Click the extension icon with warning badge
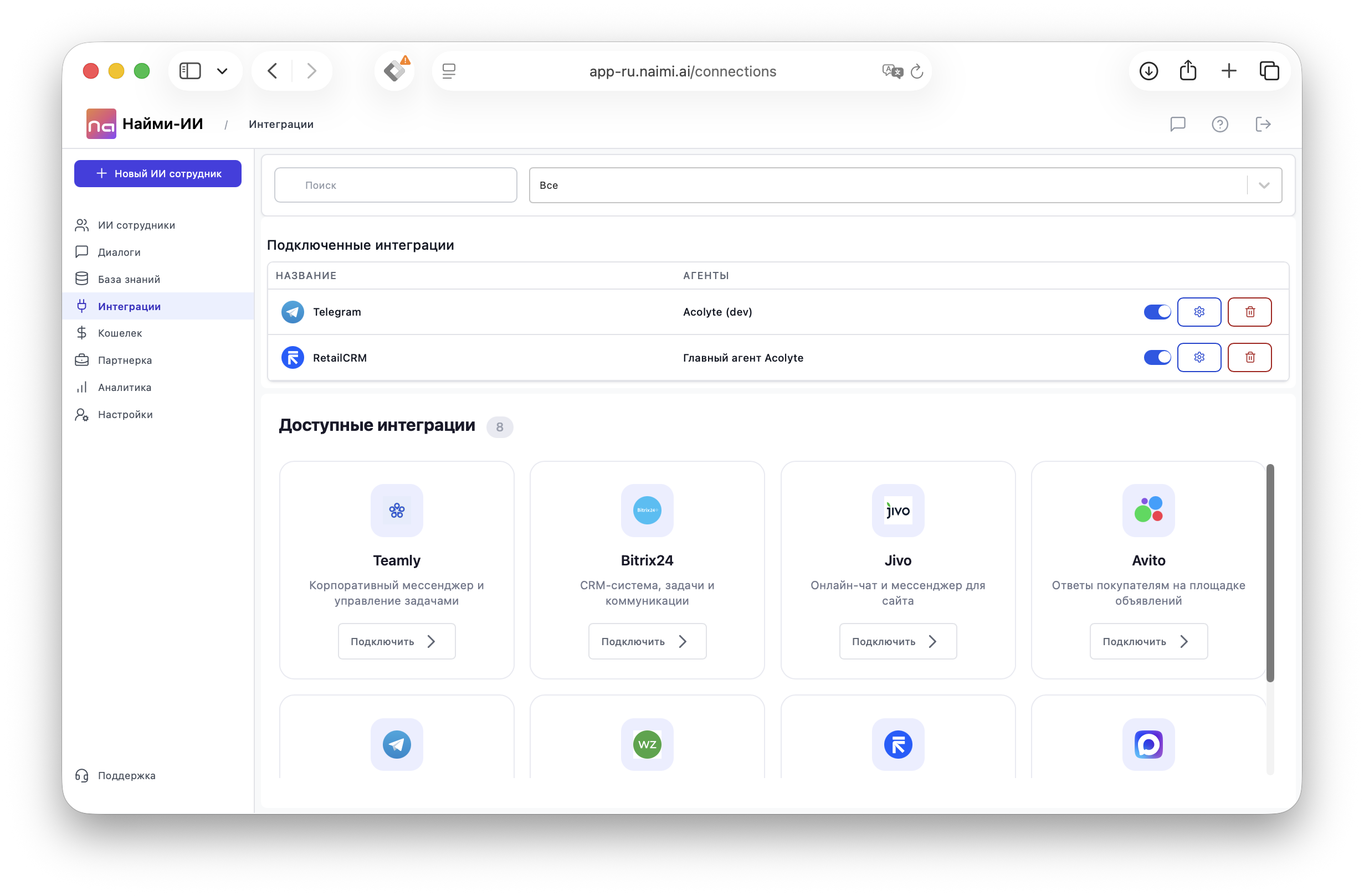1364x896 pixels. [x=395, y=71]
